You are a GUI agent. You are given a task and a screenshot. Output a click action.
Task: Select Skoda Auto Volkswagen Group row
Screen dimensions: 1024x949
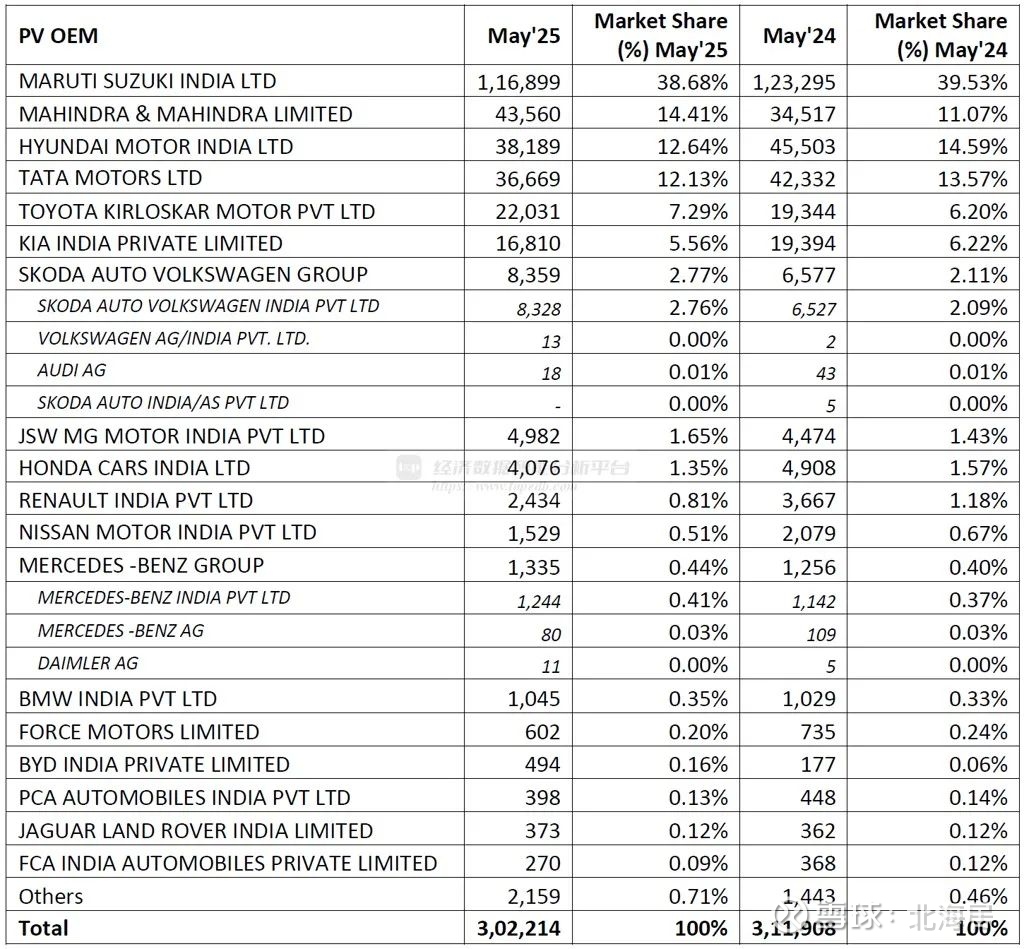point(193,275)
